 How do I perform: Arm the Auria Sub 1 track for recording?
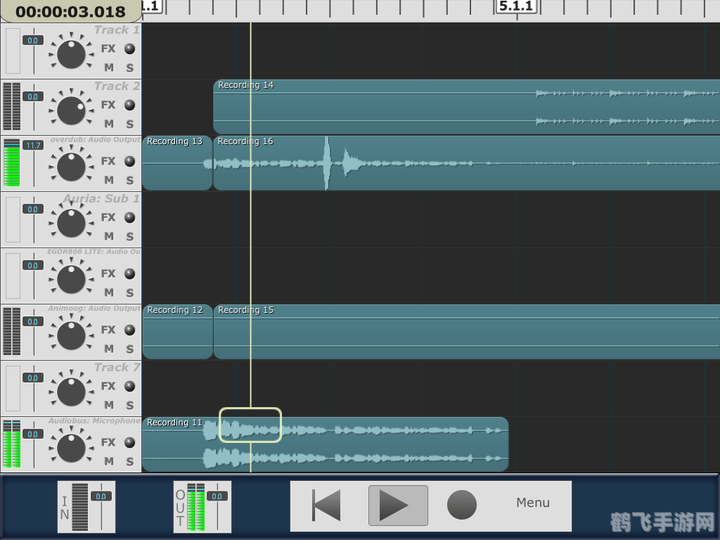[129, 217]
